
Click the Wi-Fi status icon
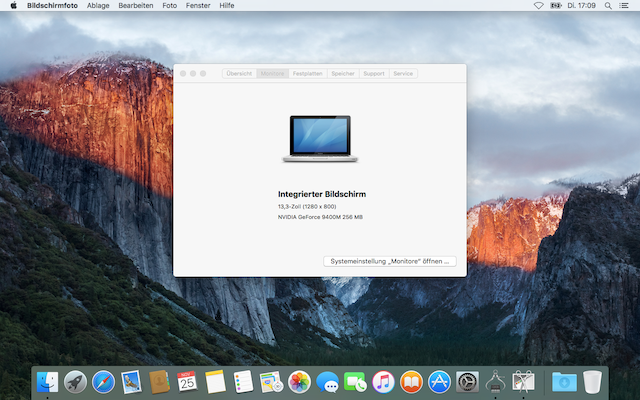pos(538,5)
